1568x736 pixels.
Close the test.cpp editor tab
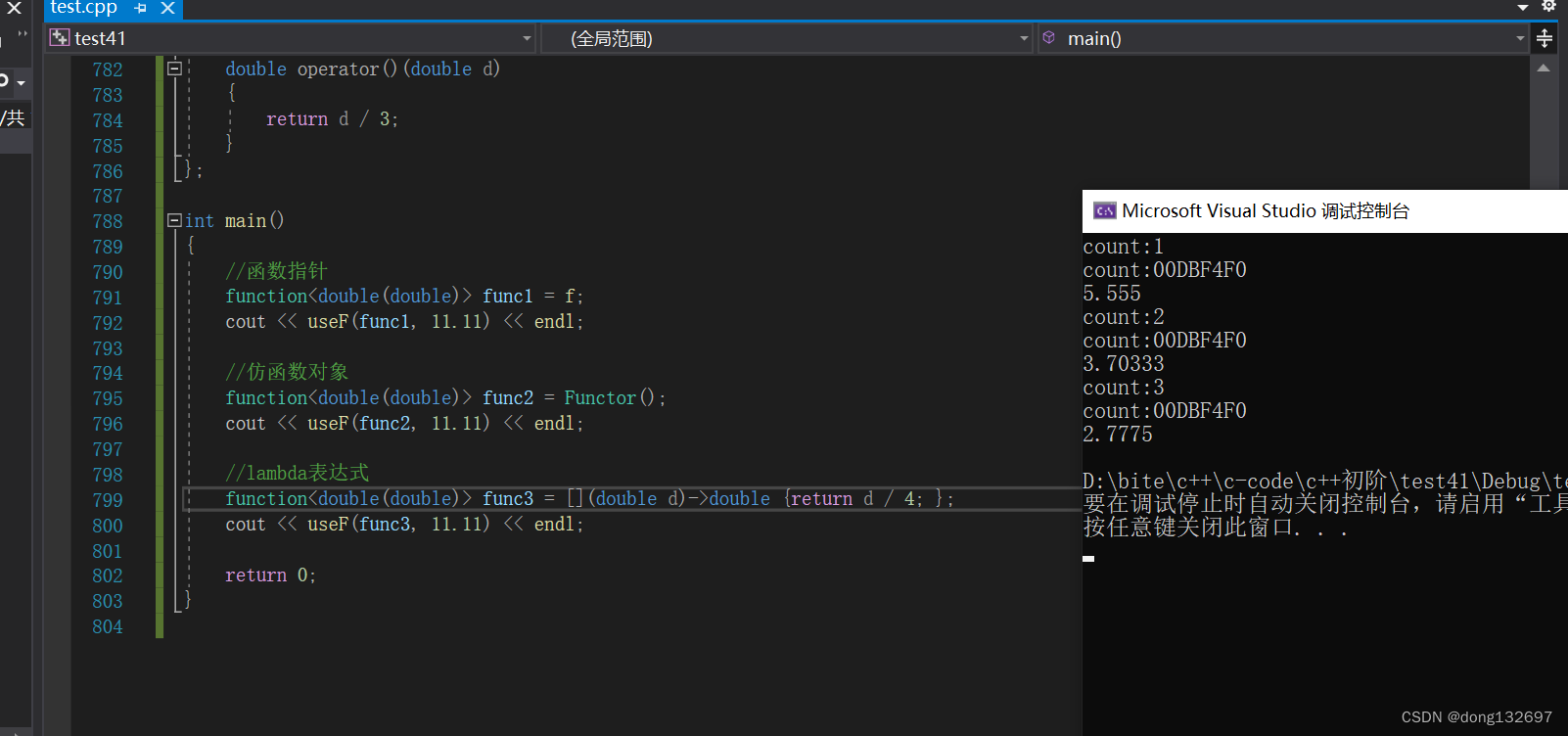[x=167, y=8]
